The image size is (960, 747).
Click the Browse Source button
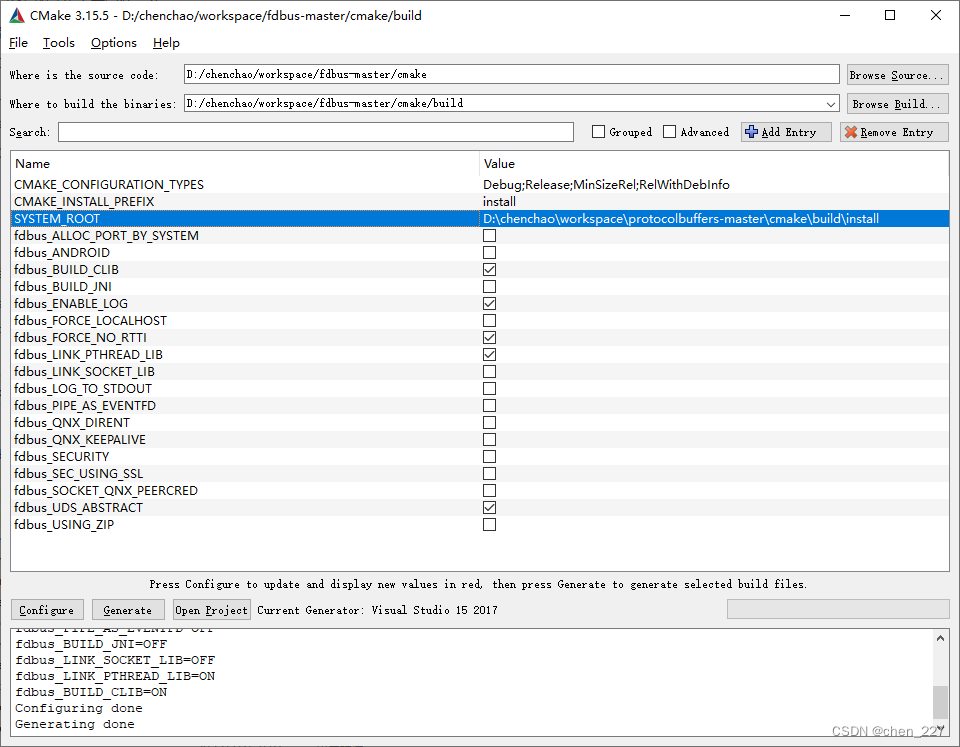click(897, 74)
